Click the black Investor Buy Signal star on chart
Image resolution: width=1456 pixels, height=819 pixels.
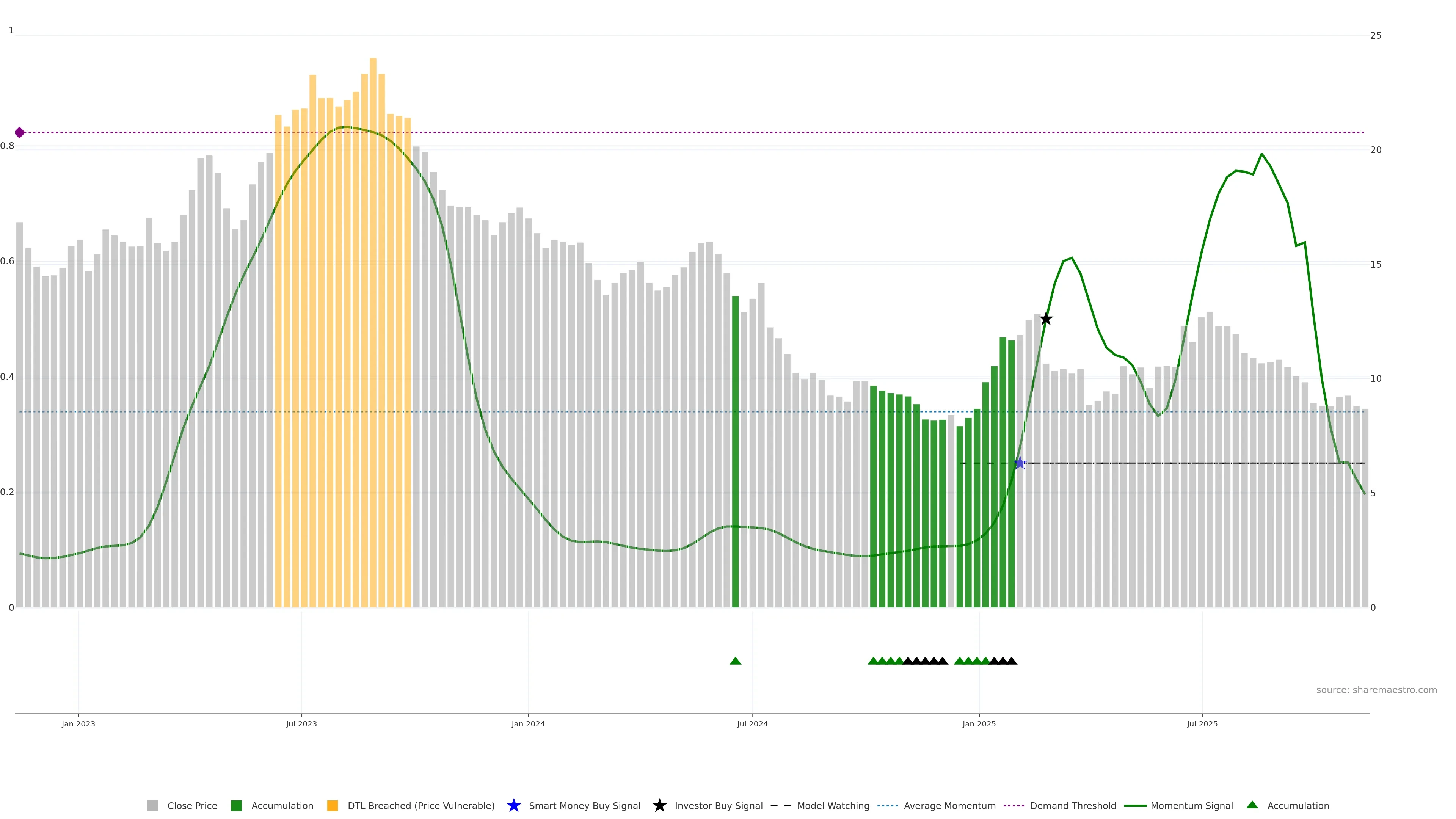tap(1046, 319)
